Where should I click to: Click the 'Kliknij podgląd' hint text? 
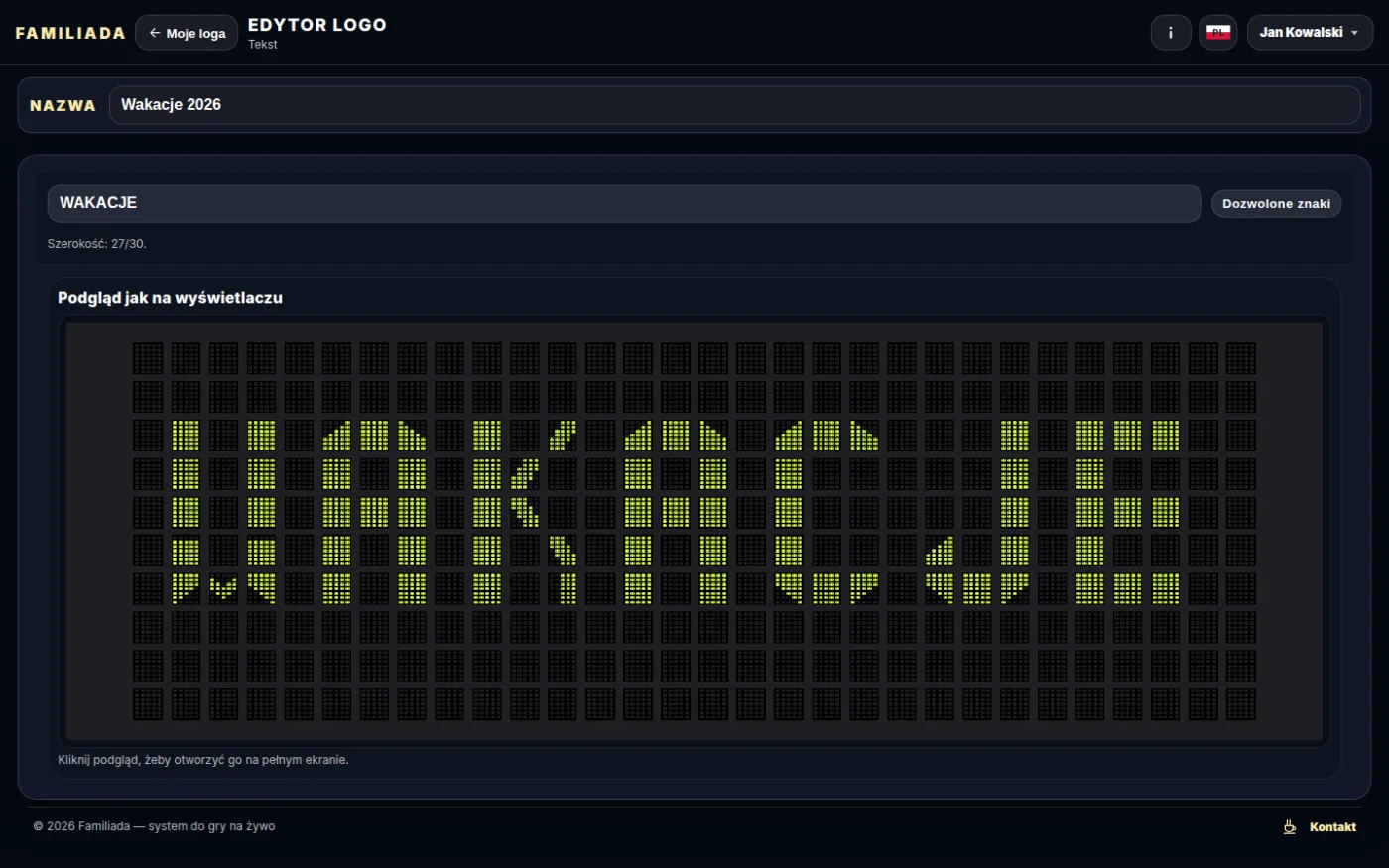pyautogui.click(x=203, y=760)
